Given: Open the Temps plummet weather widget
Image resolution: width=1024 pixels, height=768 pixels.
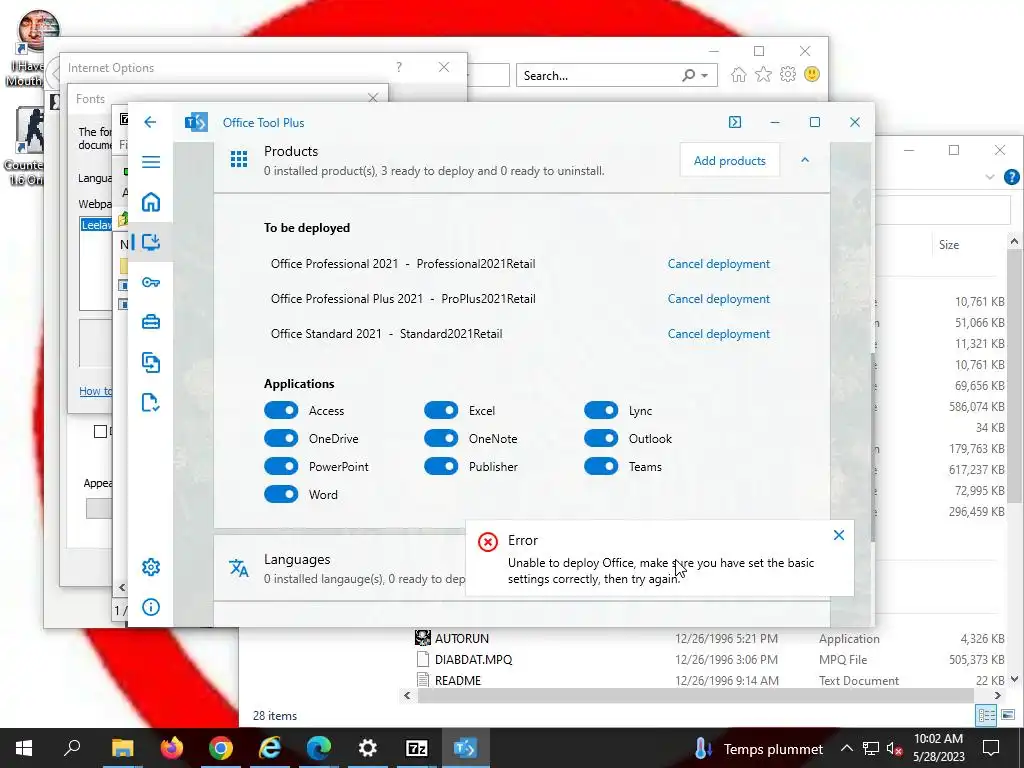Looking at the screenshot, I should [x=758, y=748].
